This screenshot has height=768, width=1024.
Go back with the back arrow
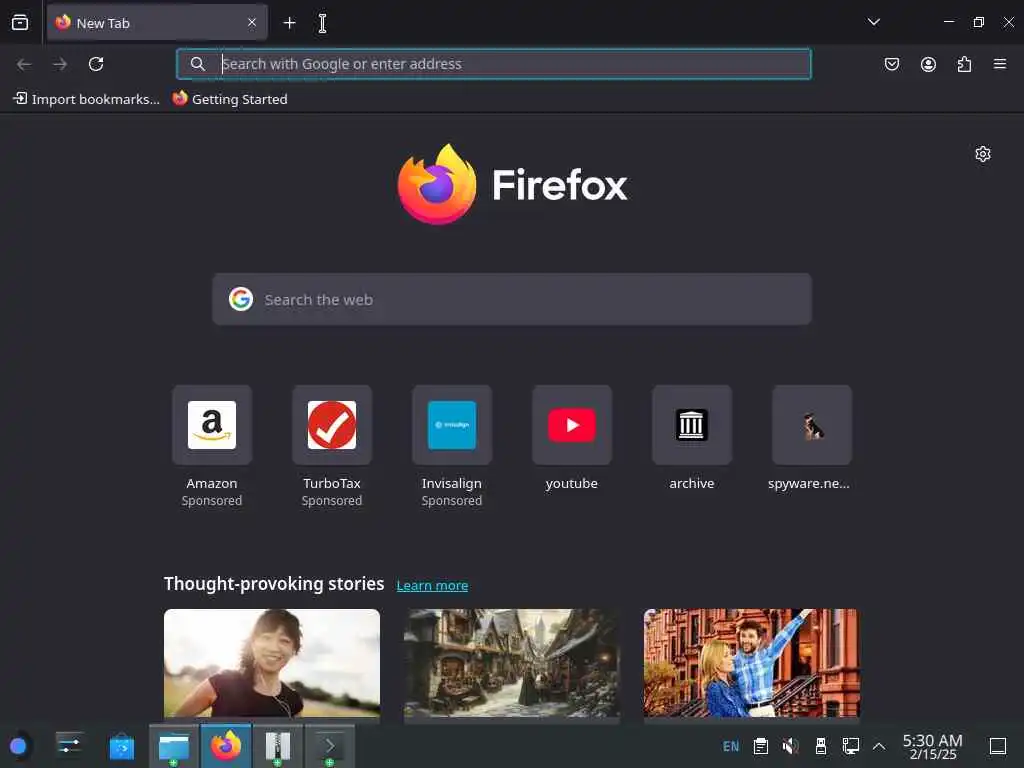point(24,64)
